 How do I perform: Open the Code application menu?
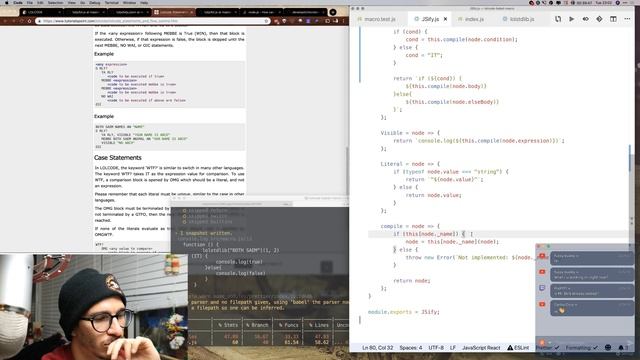point(18,2)
